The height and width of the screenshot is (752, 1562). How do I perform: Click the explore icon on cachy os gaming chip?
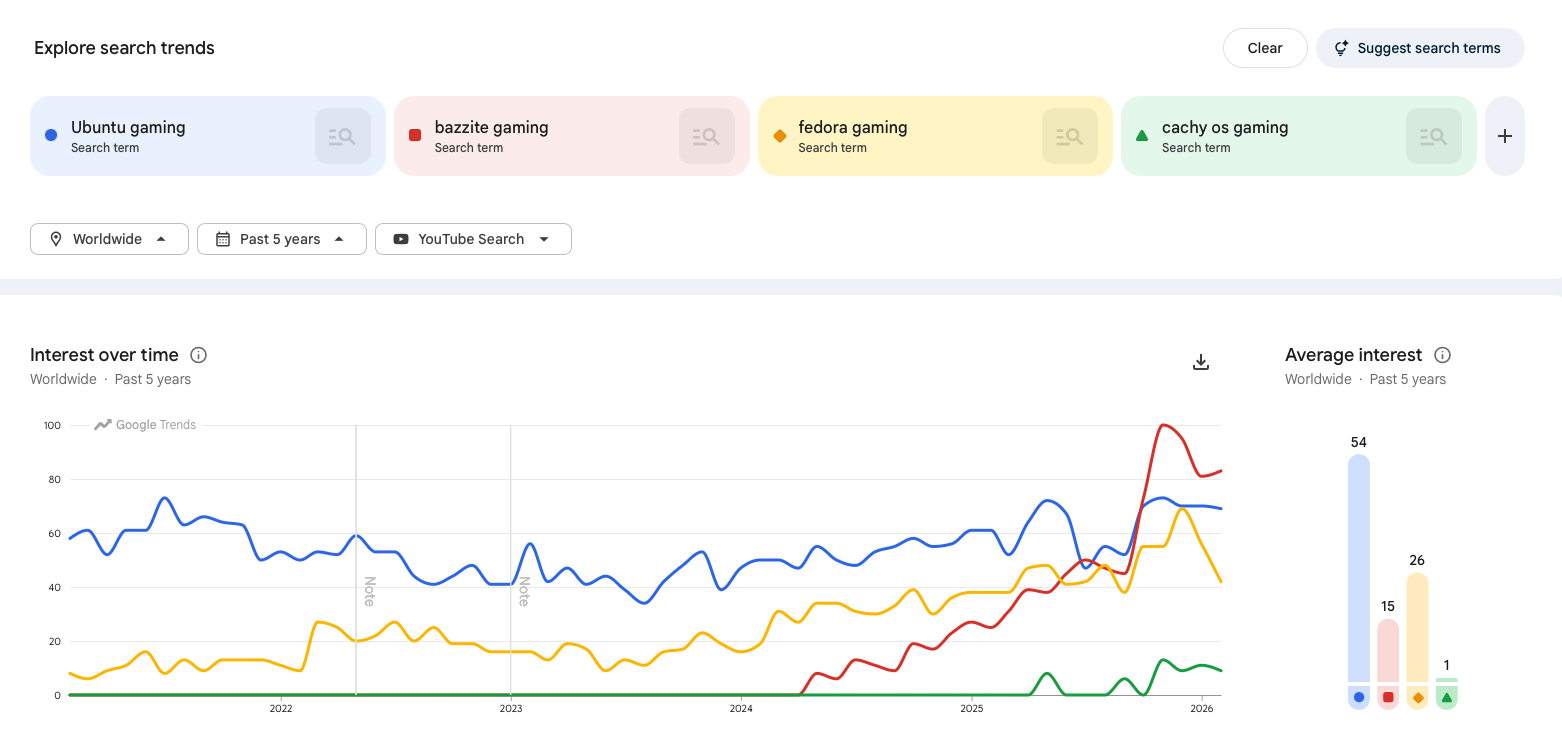tap(1433, 136)
